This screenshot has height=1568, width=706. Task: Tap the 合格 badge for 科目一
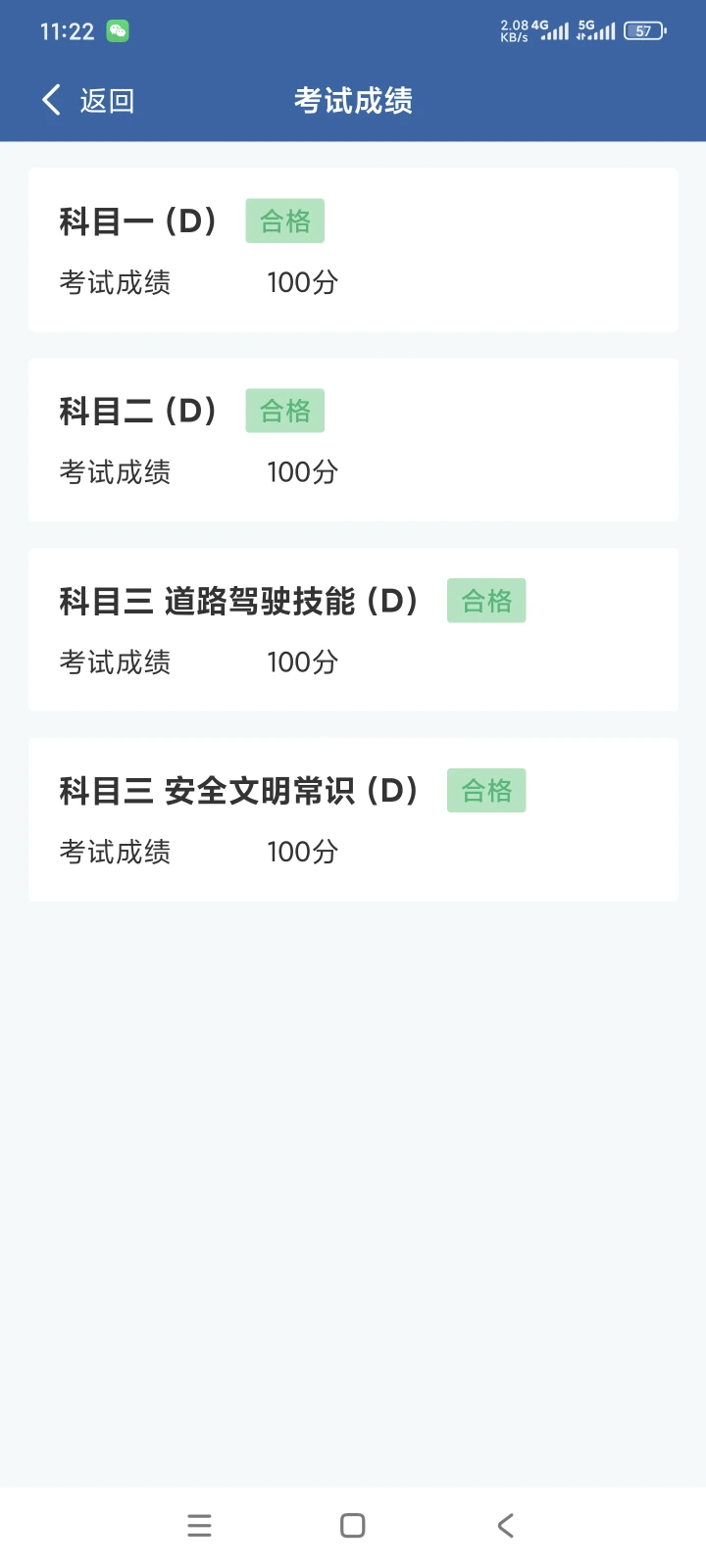point(284,221)
